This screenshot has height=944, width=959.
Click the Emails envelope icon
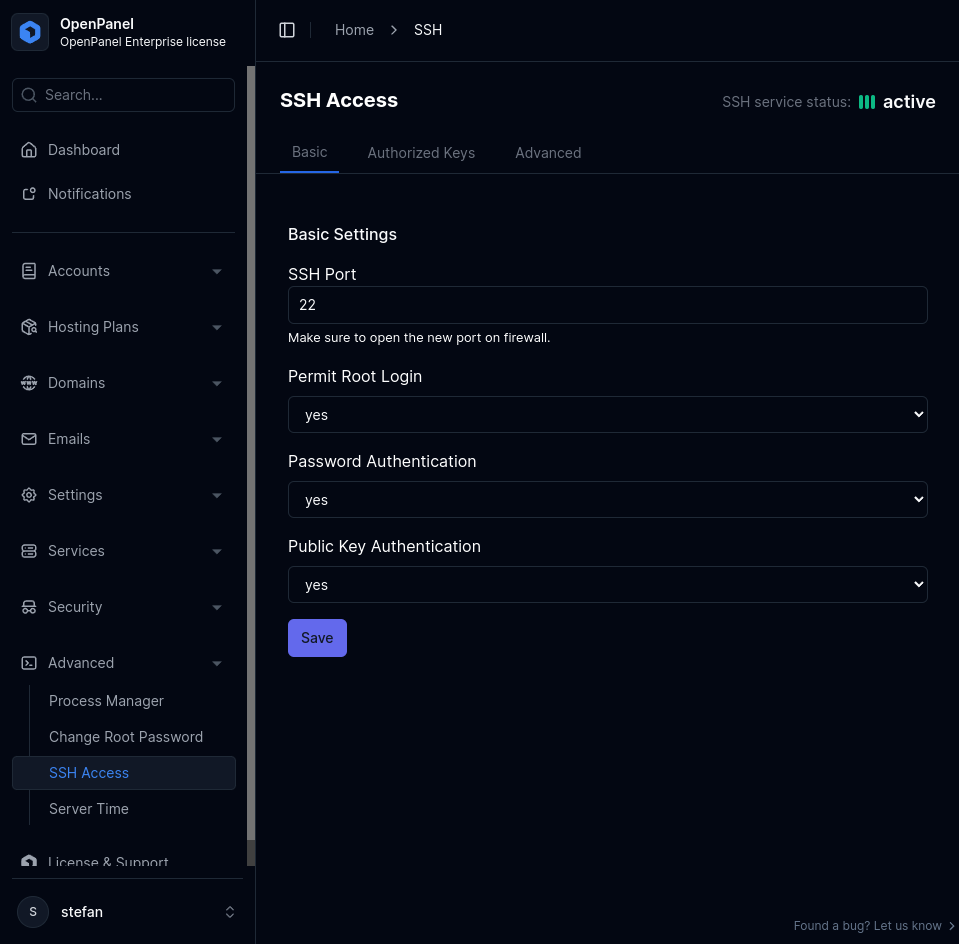[x=29, y=439]
